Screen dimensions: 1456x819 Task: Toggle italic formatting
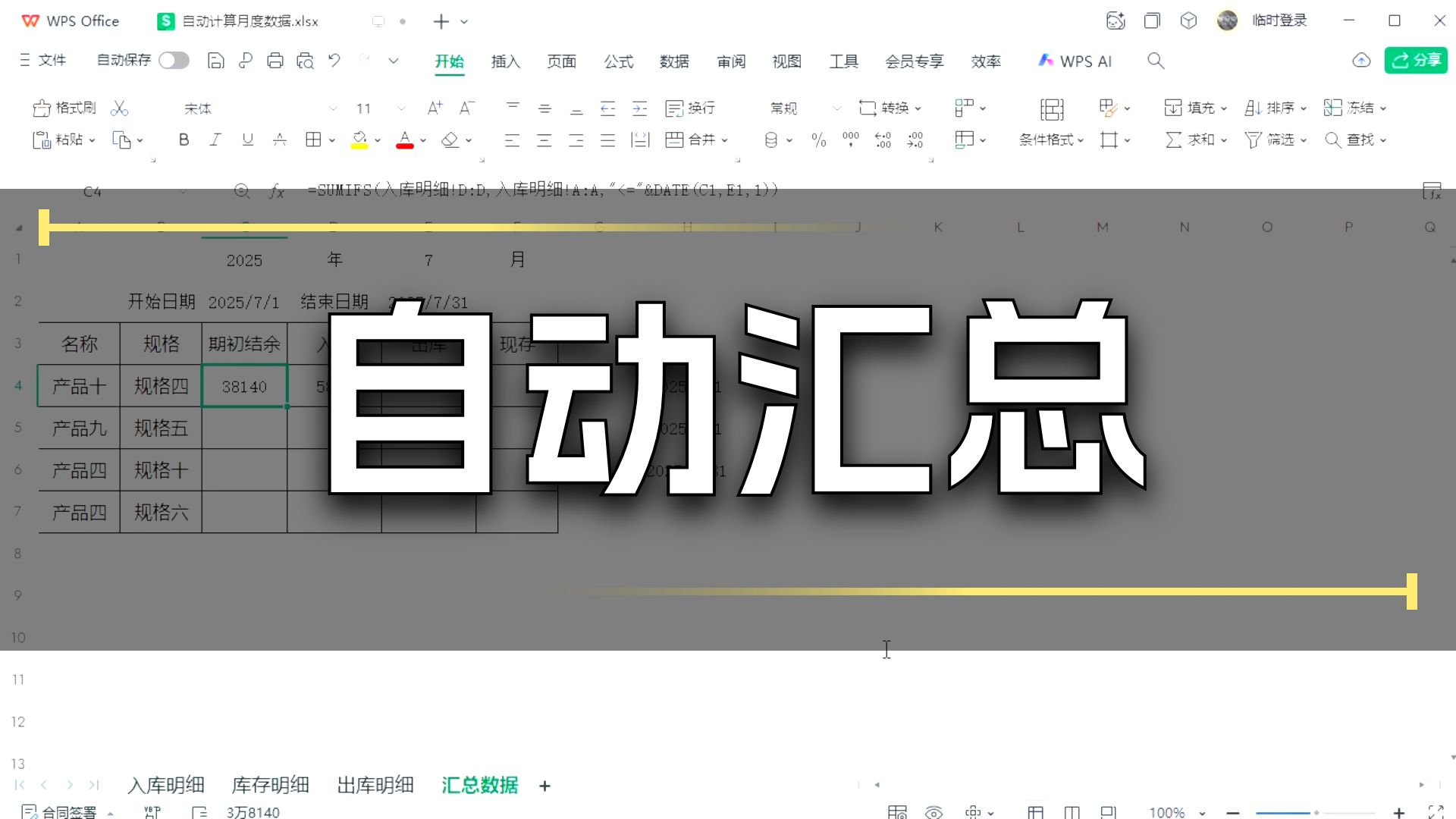[x=215, y=140]
